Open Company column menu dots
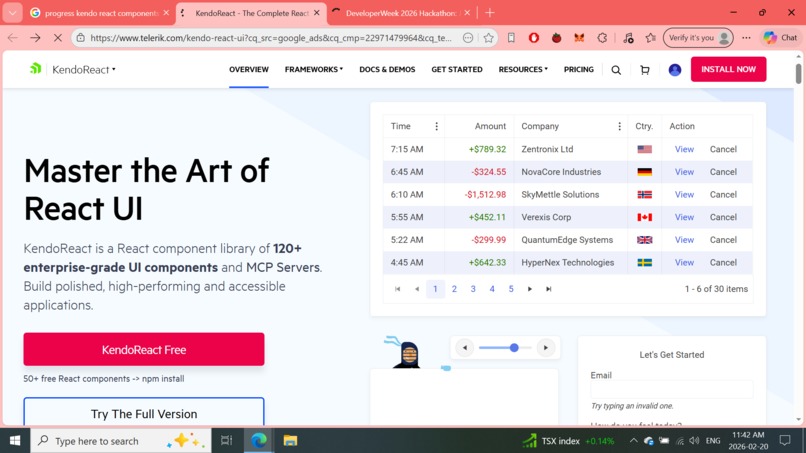Screen dimensions: 806x453 click(619, 126)
